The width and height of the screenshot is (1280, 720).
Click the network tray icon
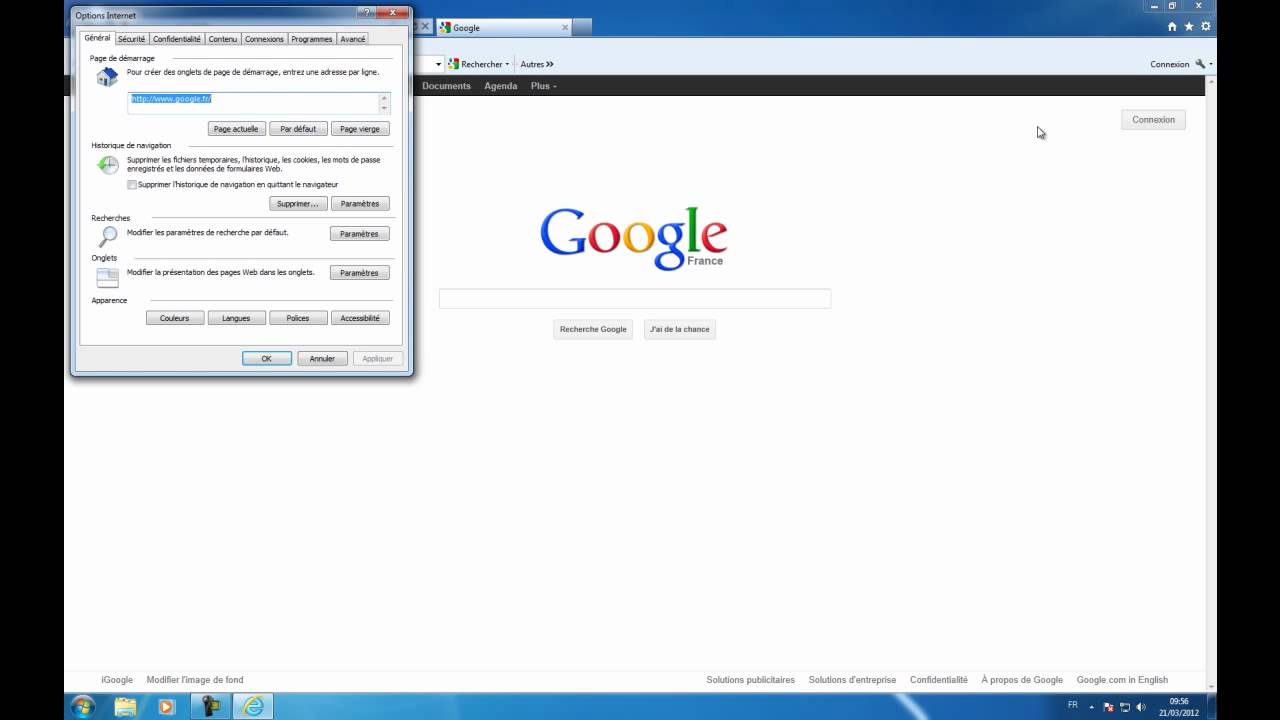tap(1124, 707)
